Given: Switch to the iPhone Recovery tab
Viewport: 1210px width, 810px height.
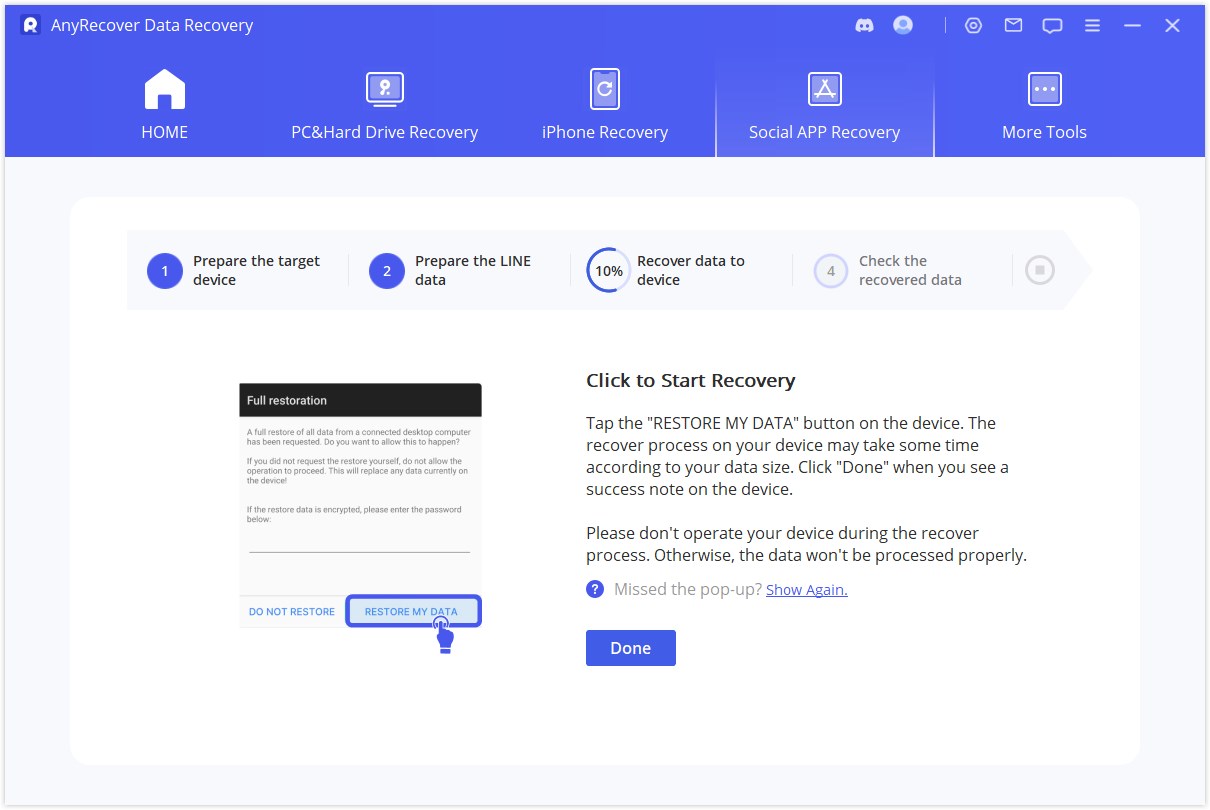Looking at the screenshot, I should click(x=604, y=103).
